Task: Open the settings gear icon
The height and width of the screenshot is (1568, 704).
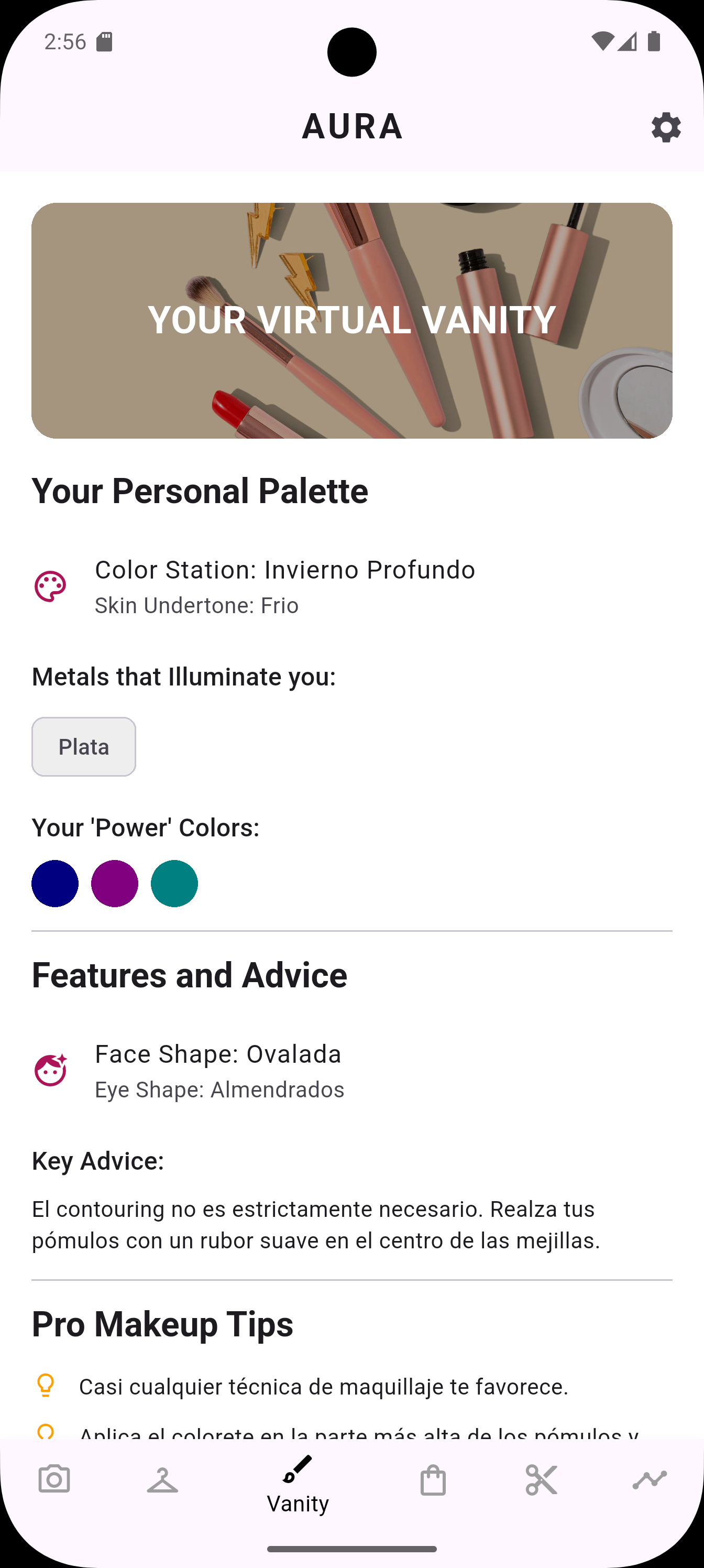Action: pyautogui.click(x=666, y=127)
